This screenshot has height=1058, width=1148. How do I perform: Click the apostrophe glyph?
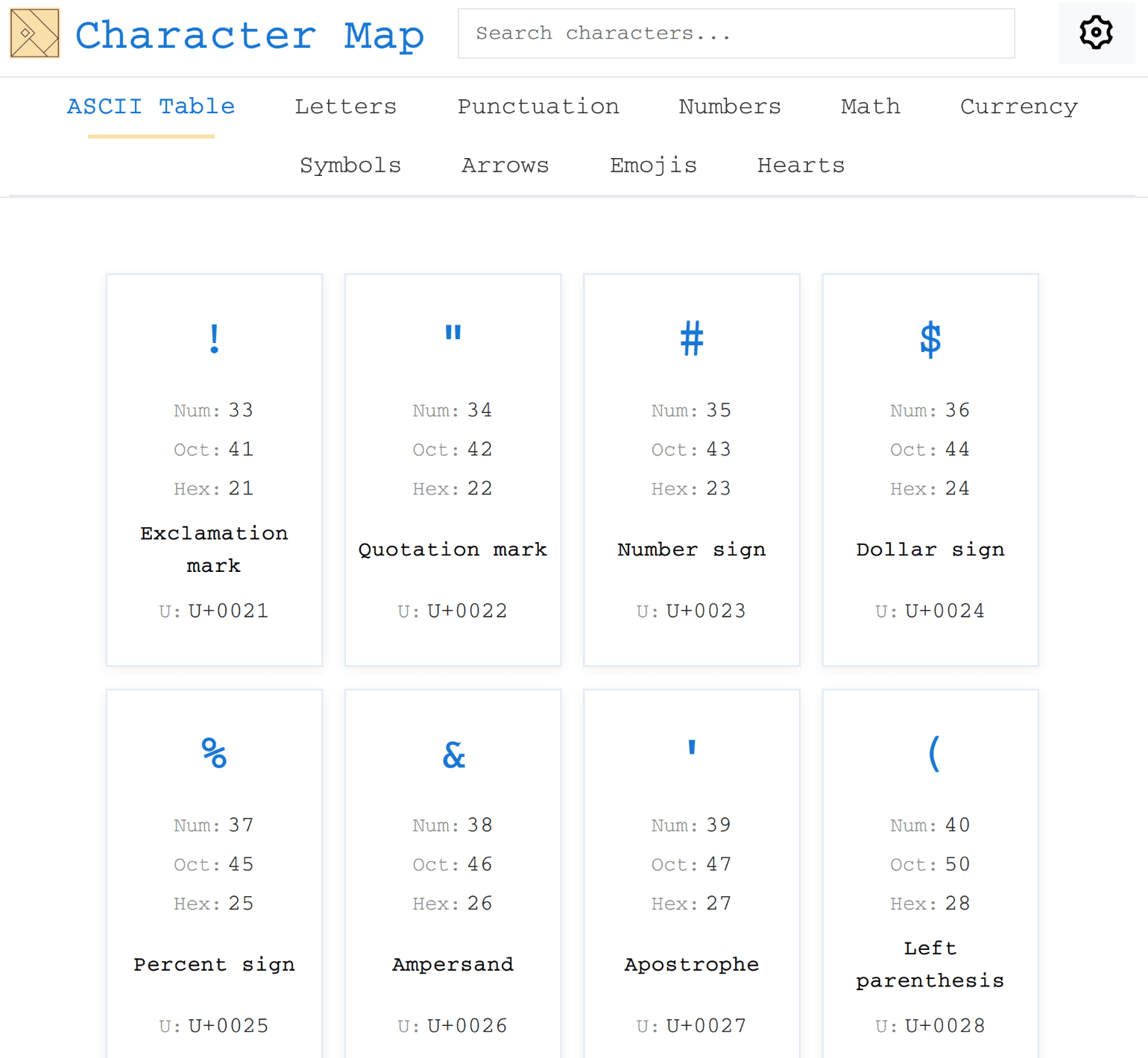(x=692, y=747)
